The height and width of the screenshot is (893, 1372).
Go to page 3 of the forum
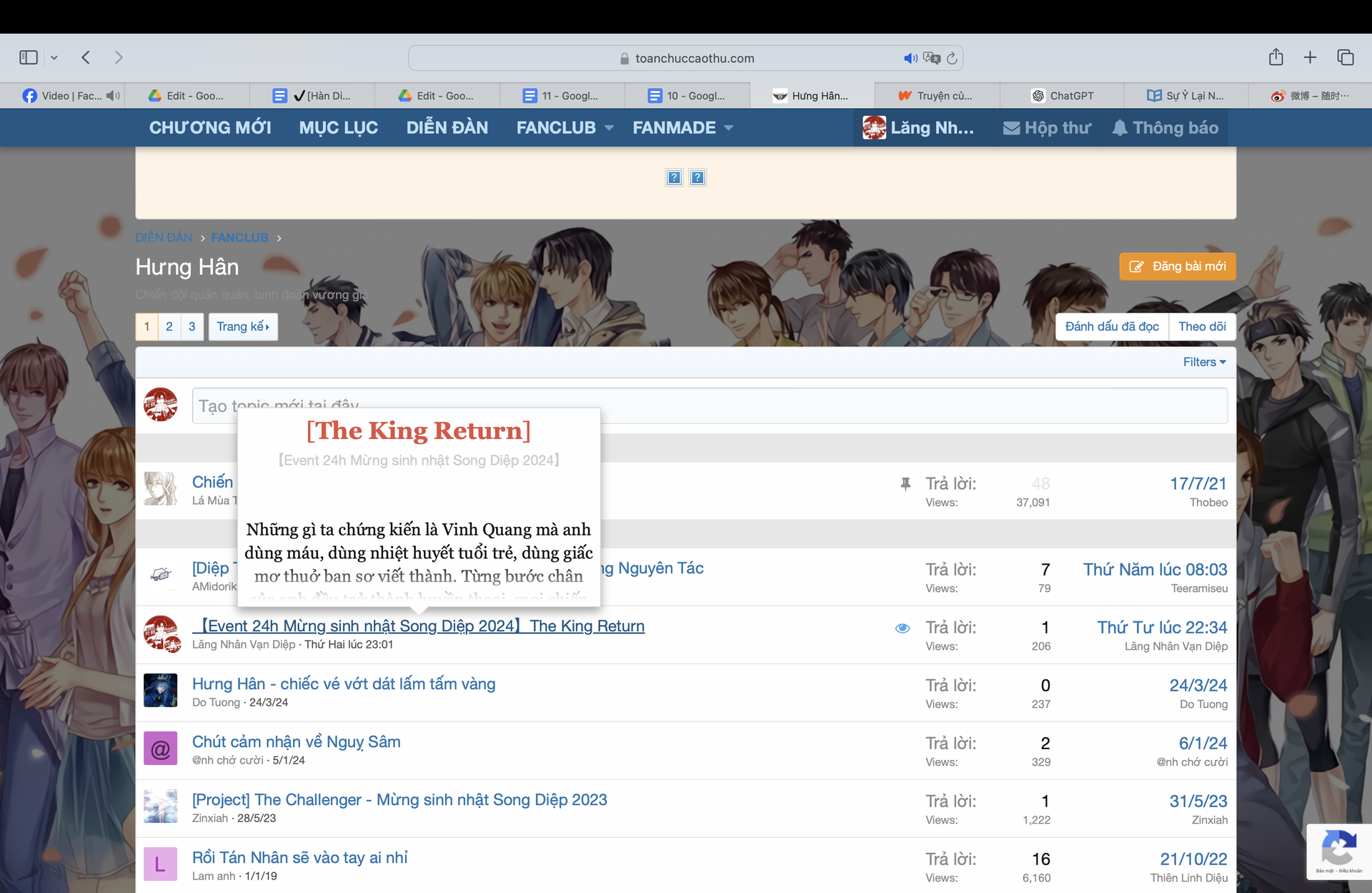tap(192, 327)
